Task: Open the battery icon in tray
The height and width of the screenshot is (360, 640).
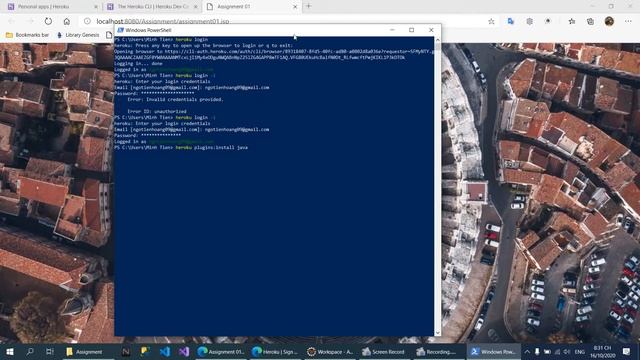Action: pyautogui.click(x=547, y=351)
